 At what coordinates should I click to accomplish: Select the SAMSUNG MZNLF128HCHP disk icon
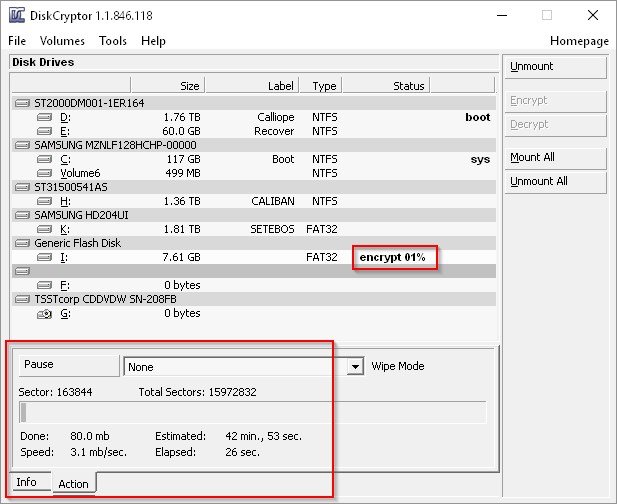point(22,145)
